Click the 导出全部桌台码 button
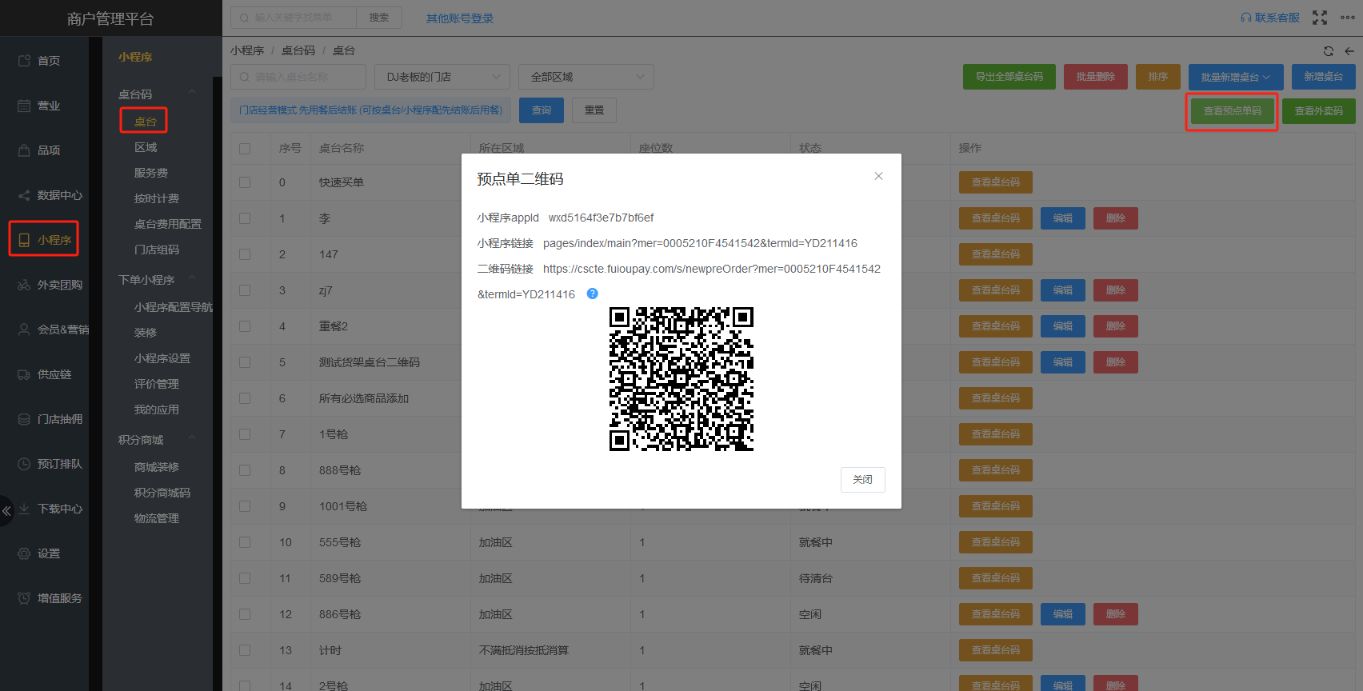1363x691 pixels. point(1009,77)
